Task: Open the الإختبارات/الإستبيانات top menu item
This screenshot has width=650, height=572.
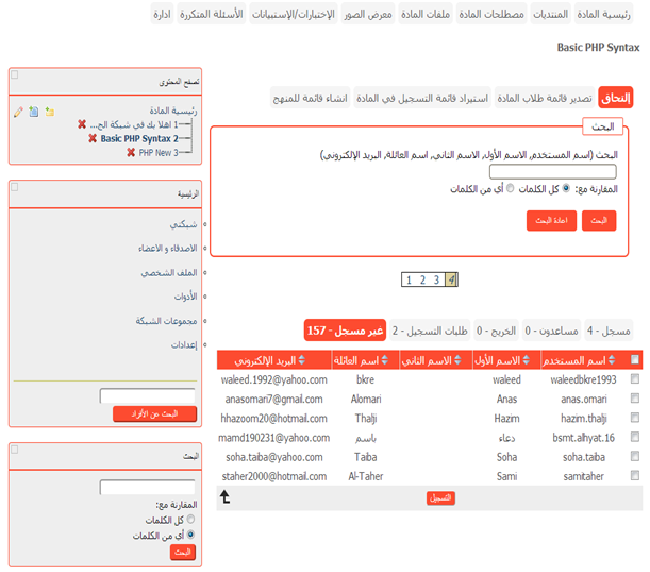Action: [293, 14]
